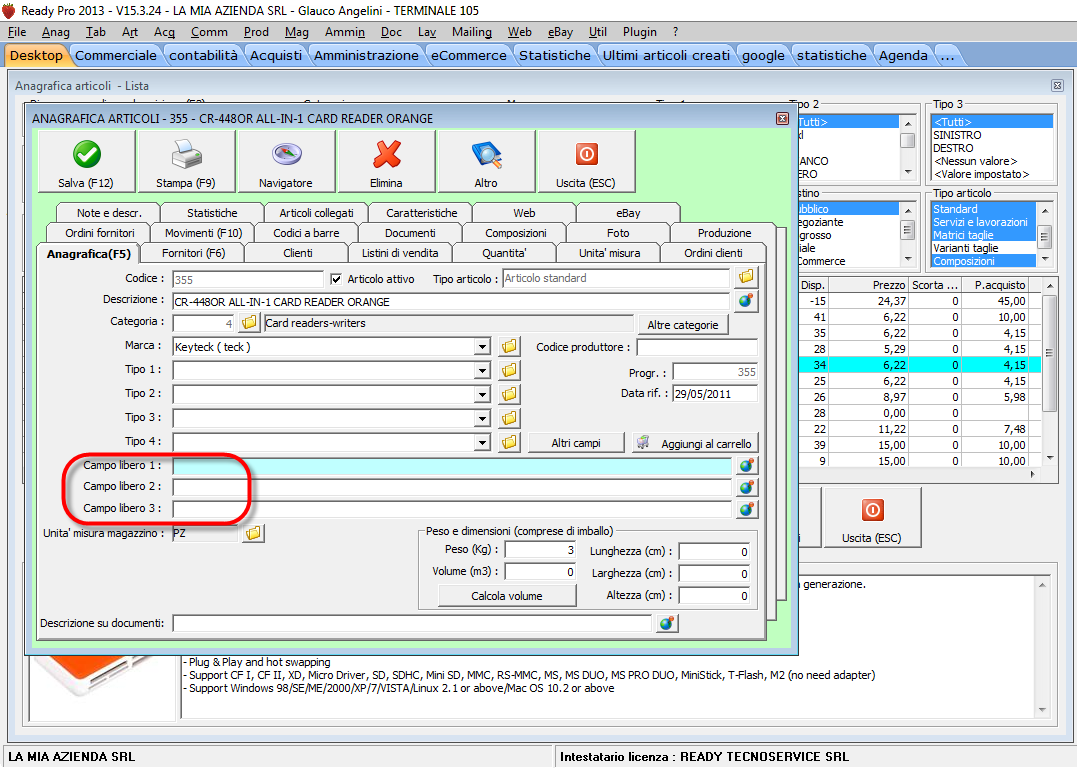
Task: Expand the Marca dropdown arrow
Action: pyautogui.click(x=482, y=347)
